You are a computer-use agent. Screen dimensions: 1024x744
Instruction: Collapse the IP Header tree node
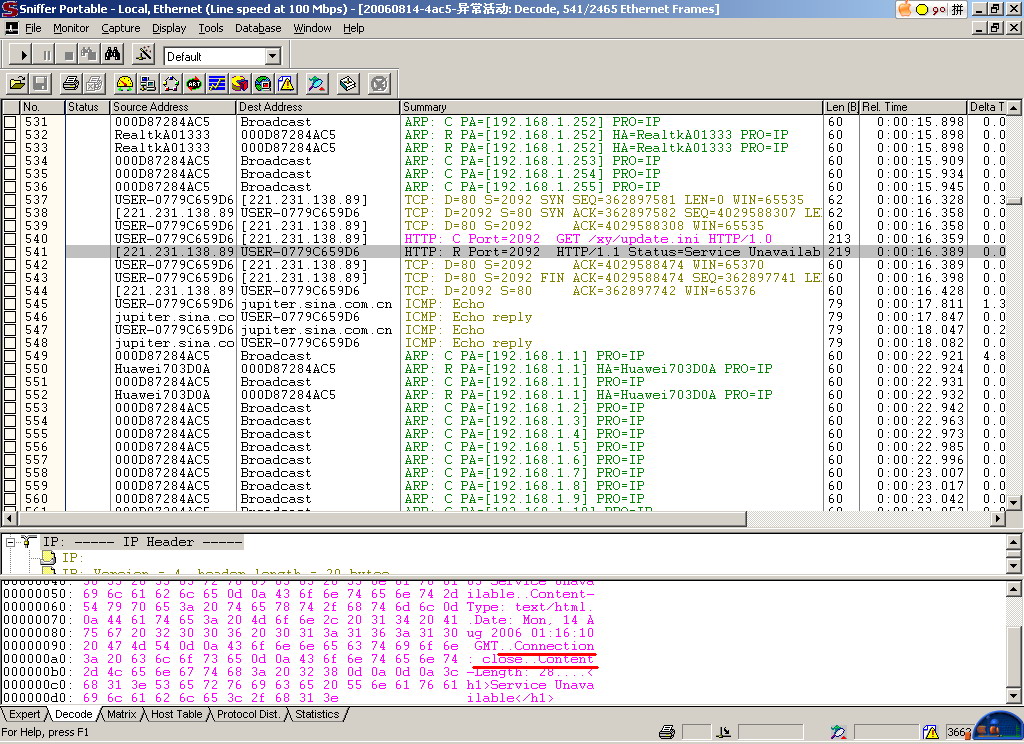click(x=11, y=542)
